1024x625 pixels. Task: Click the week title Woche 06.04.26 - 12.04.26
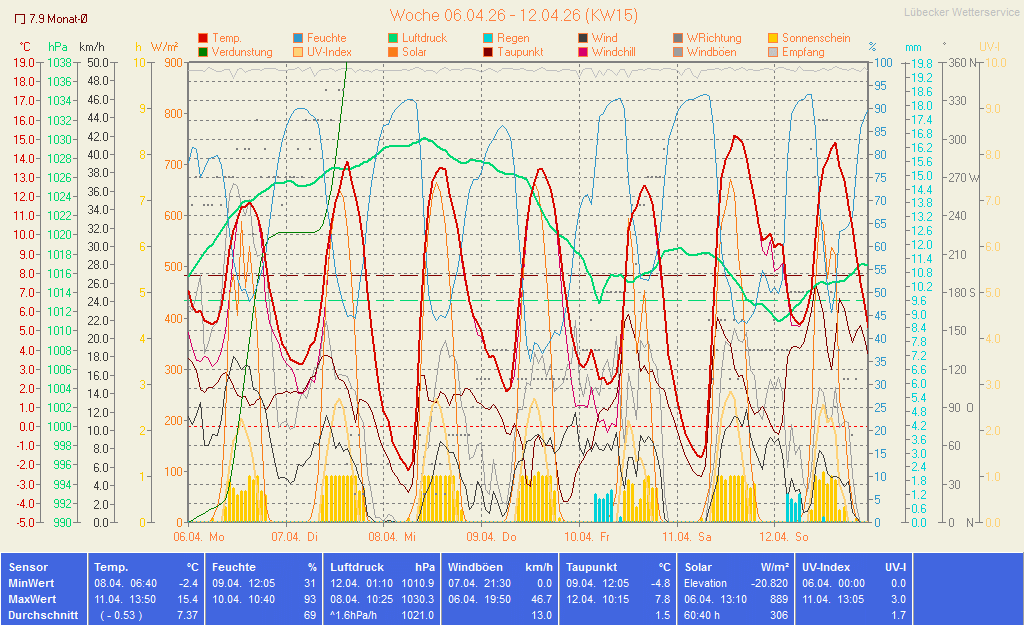513,15
